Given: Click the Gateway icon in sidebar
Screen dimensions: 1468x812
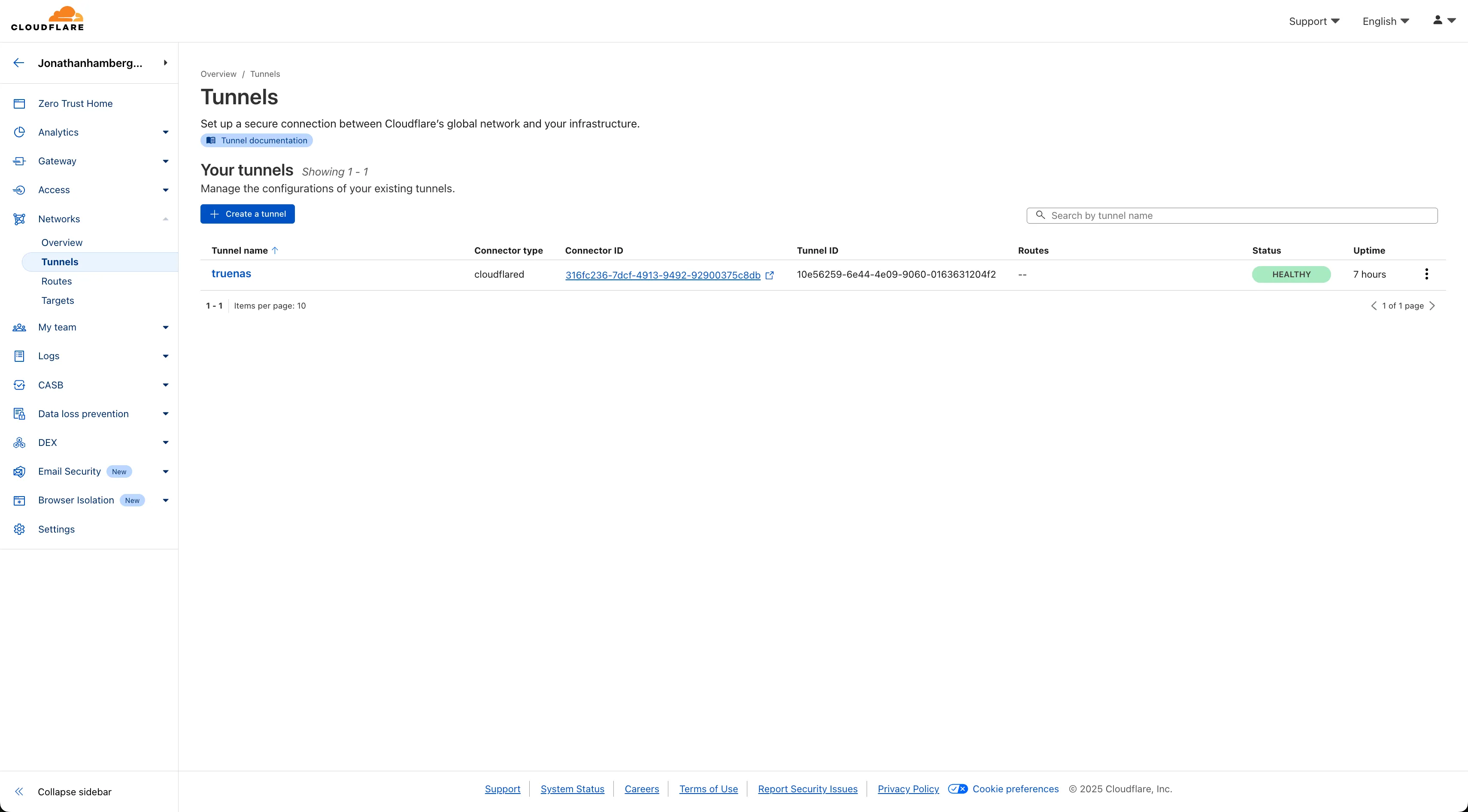Looking at the screenshot, I should (x=19, y=161).
